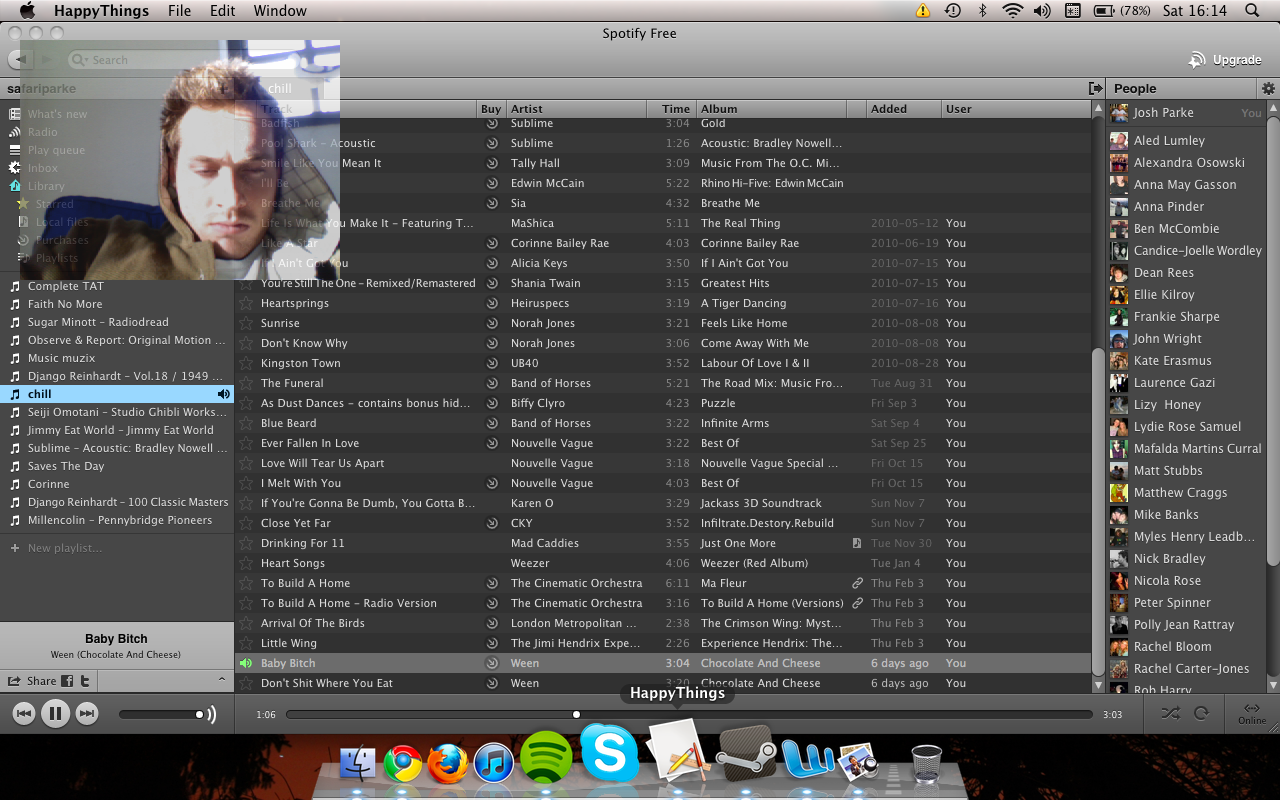Toggle shuffle playback mode

(1169, 714)
